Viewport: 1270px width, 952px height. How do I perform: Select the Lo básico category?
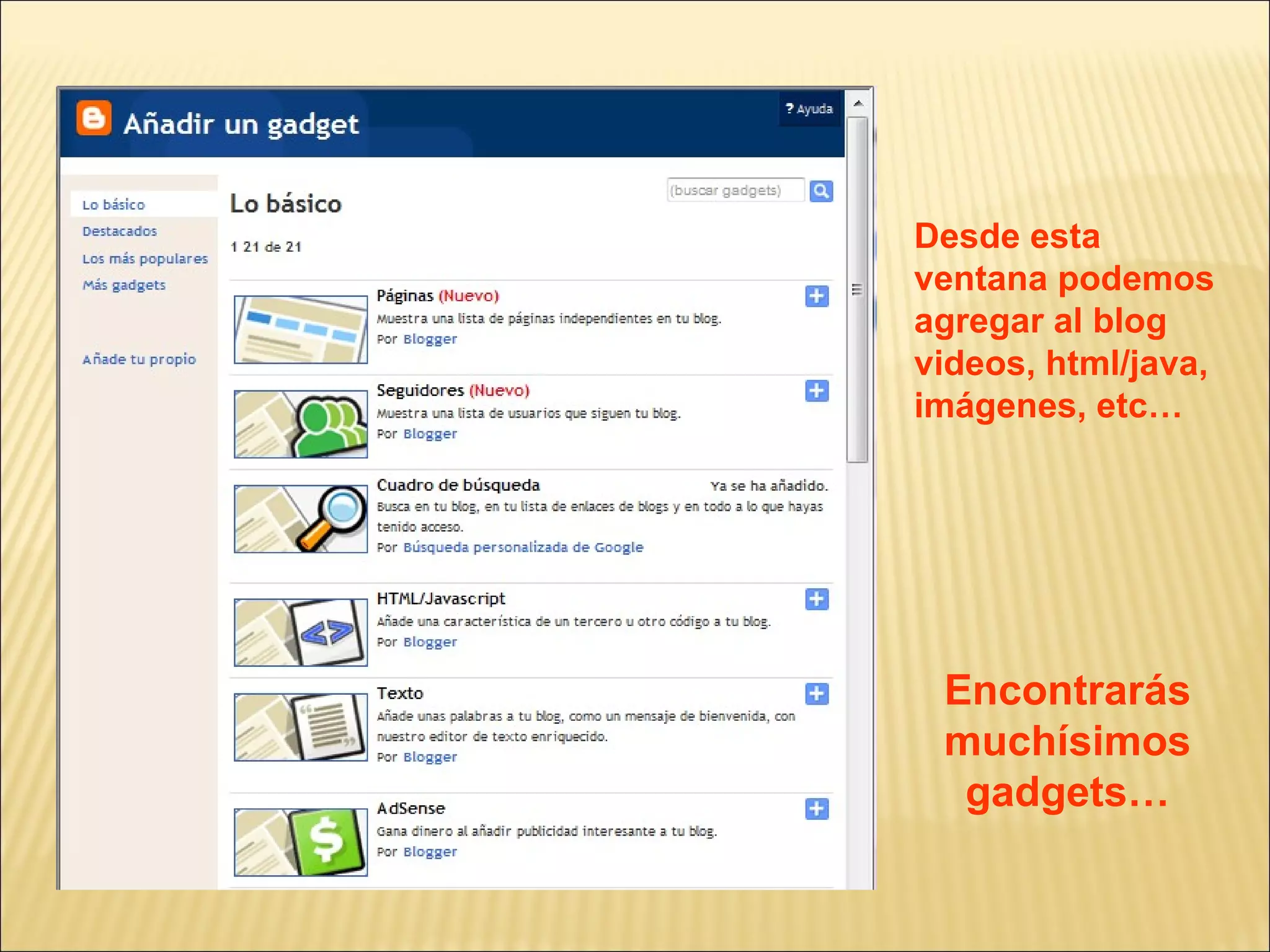coord(113,205)
